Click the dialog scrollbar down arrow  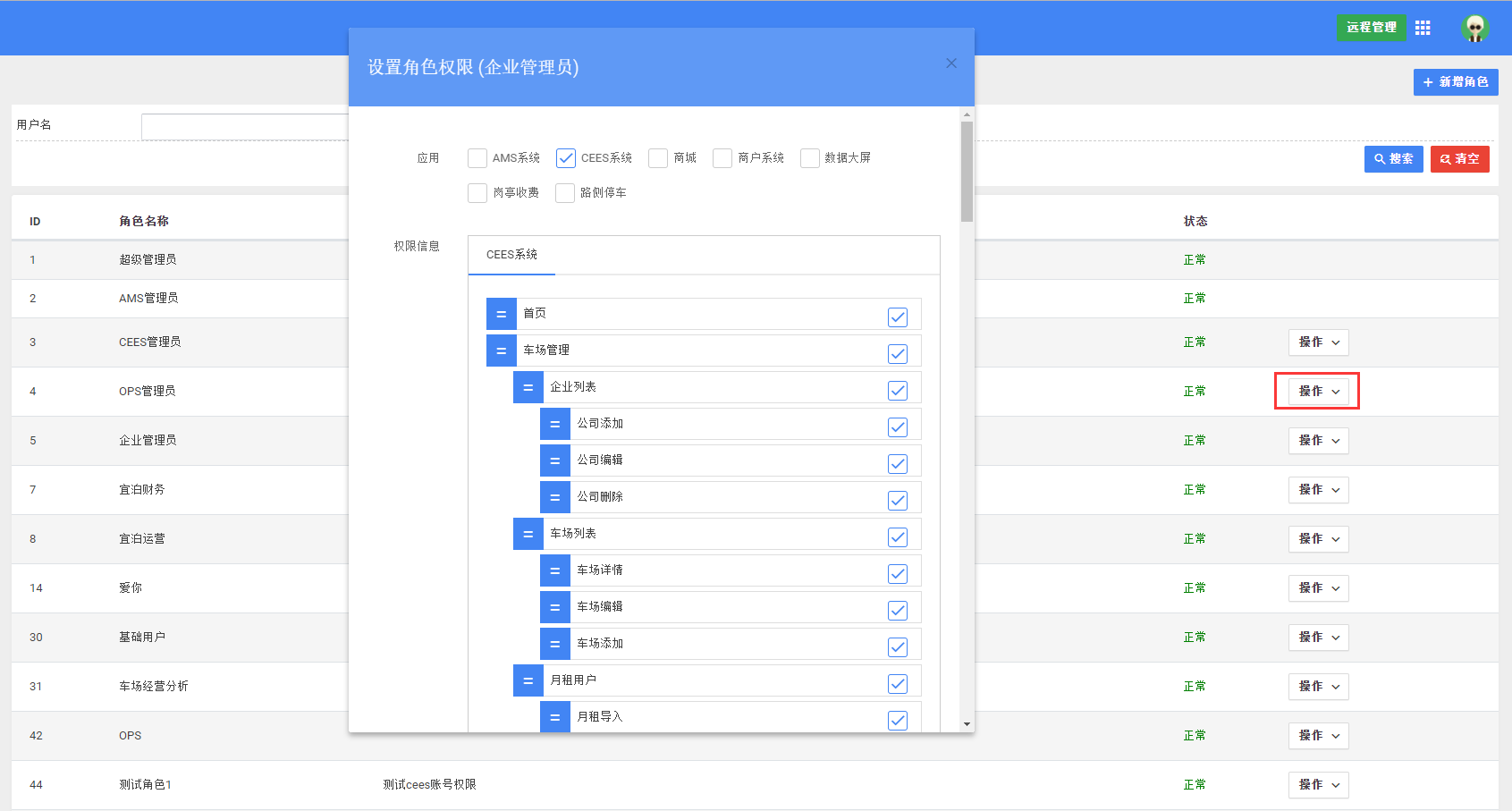pos(967,724)
